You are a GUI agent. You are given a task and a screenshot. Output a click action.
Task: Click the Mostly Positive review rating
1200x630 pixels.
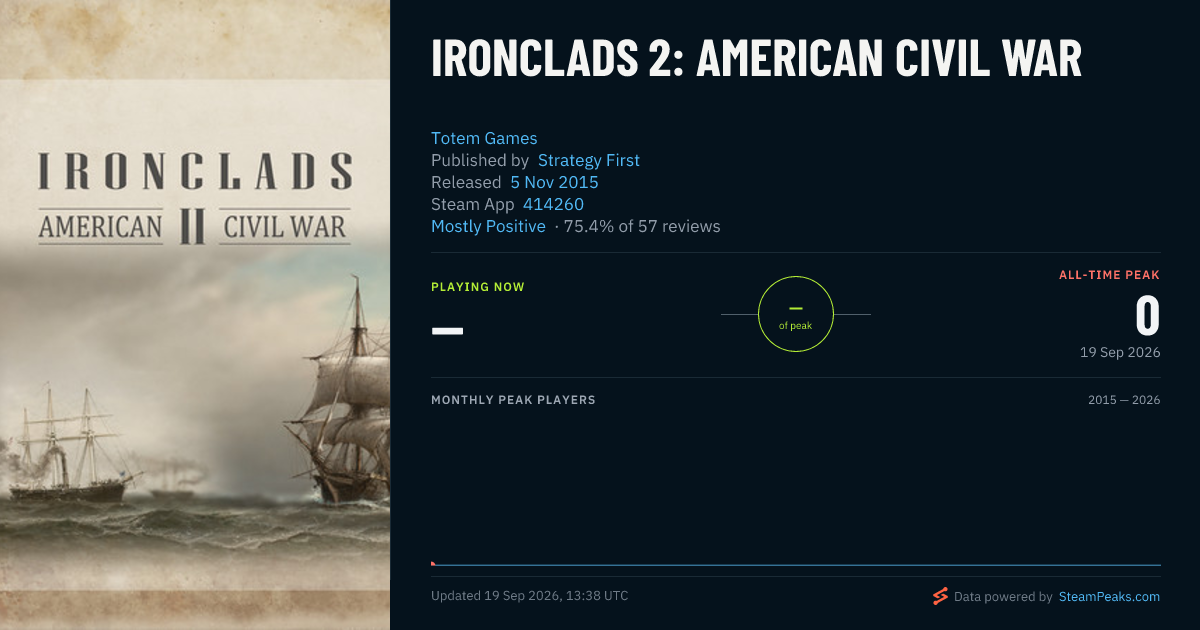point(488,226)
